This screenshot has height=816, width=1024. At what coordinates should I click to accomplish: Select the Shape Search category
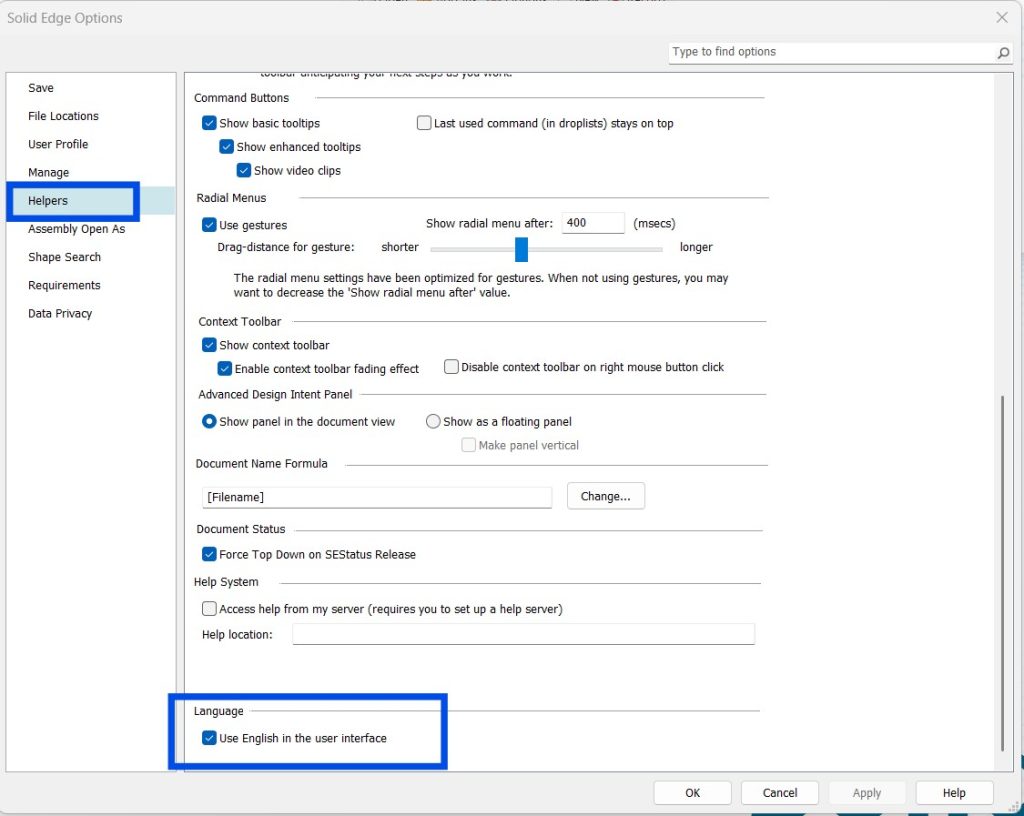point(64,257)
